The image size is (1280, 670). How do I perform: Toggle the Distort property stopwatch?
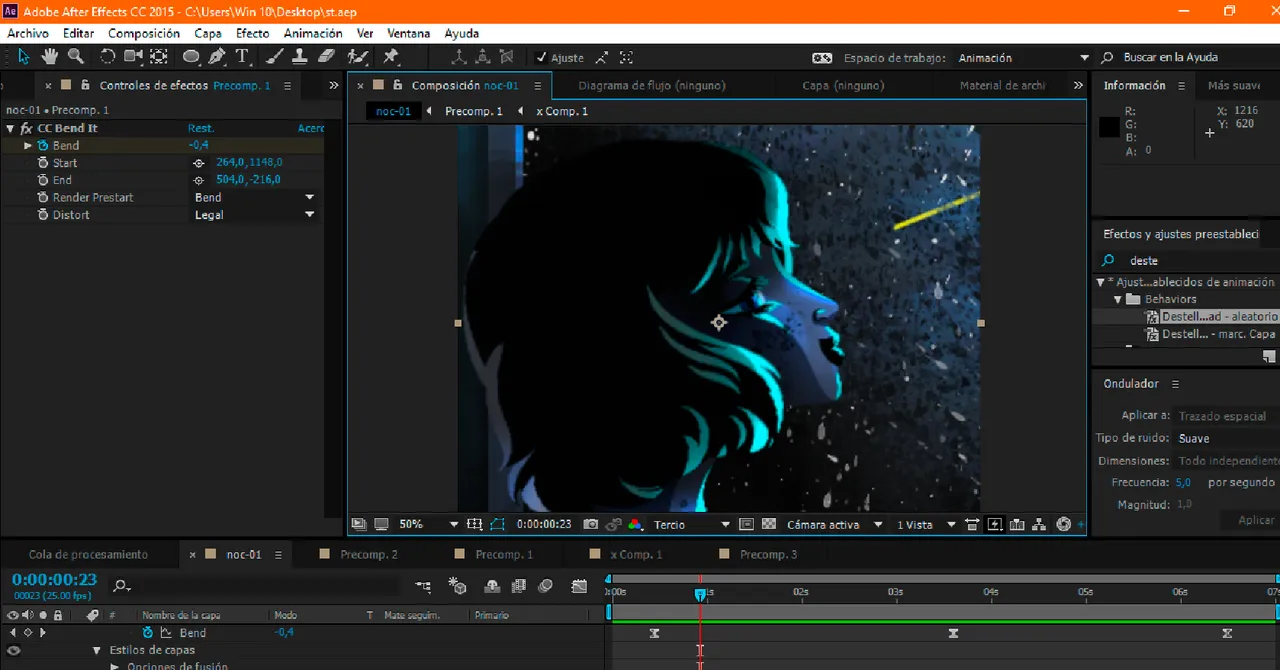tap(43, 215)
